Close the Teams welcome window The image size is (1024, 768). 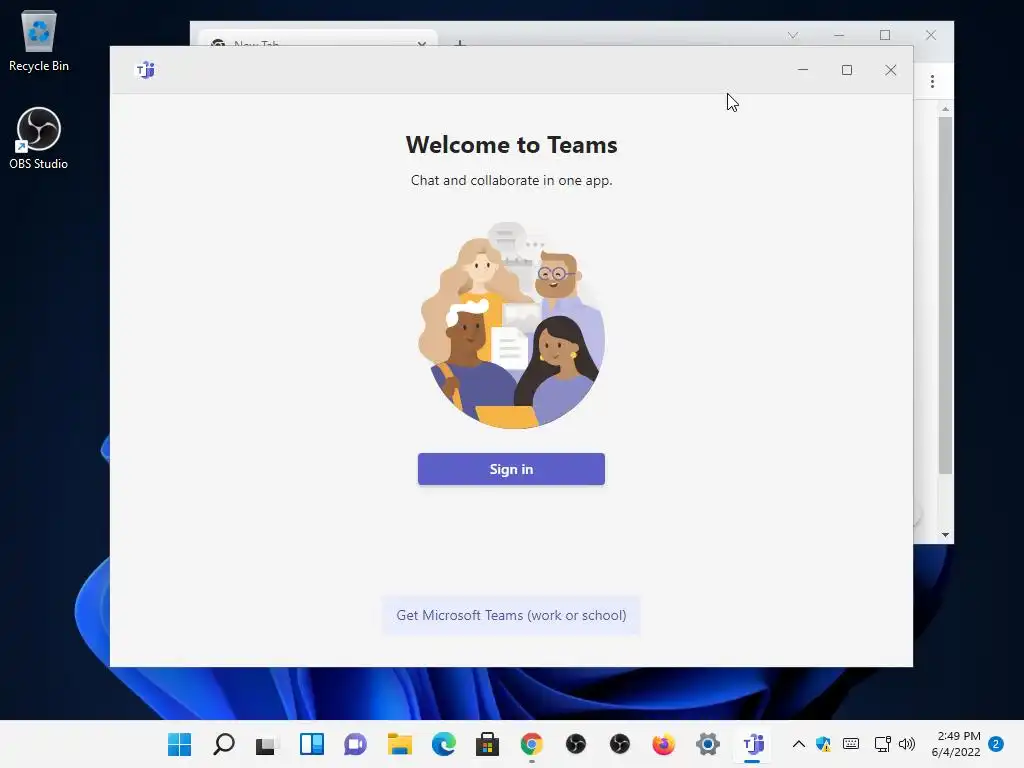890,70
